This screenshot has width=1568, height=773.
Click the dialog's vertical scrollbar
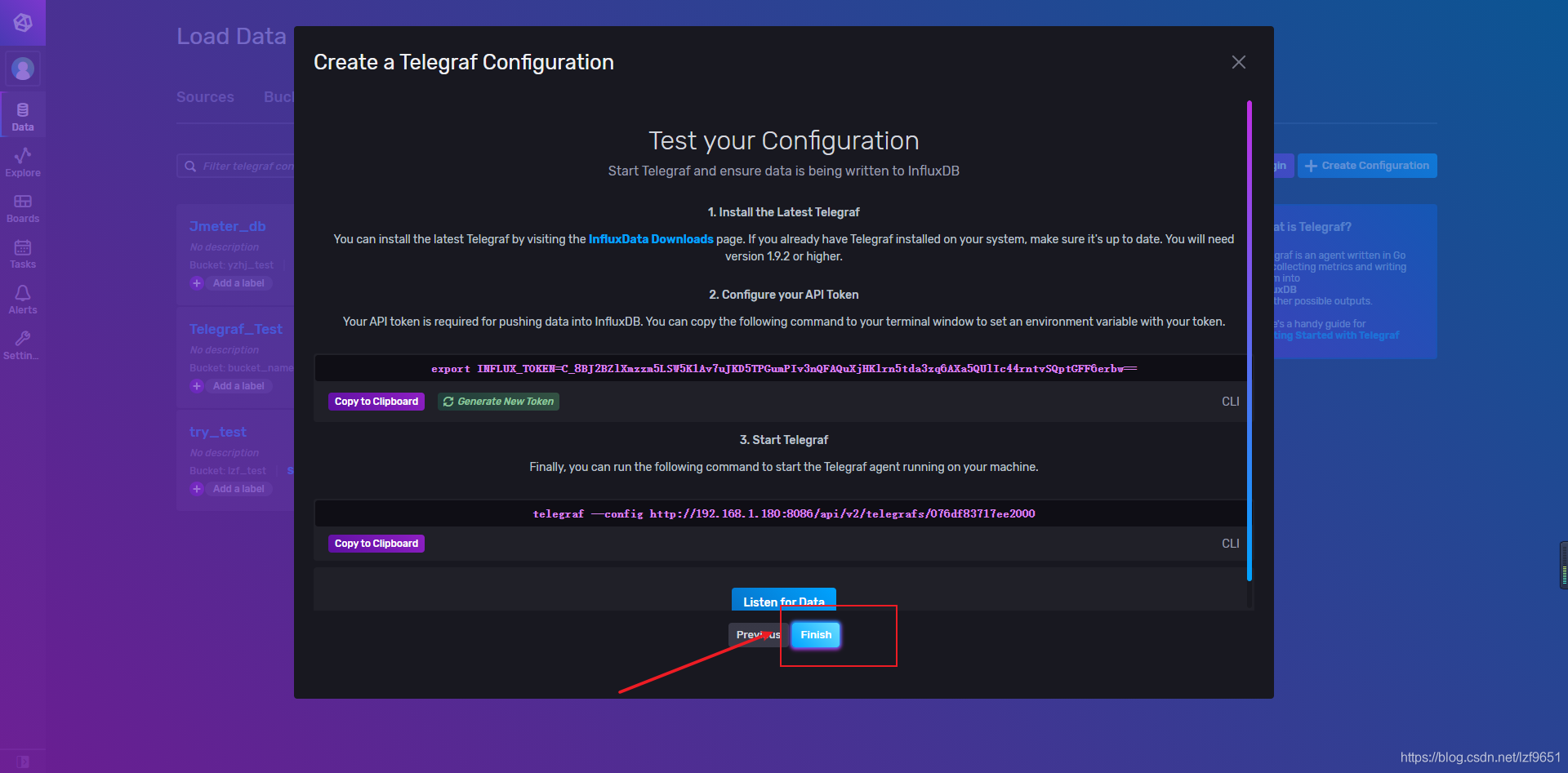click(1249, 341)
